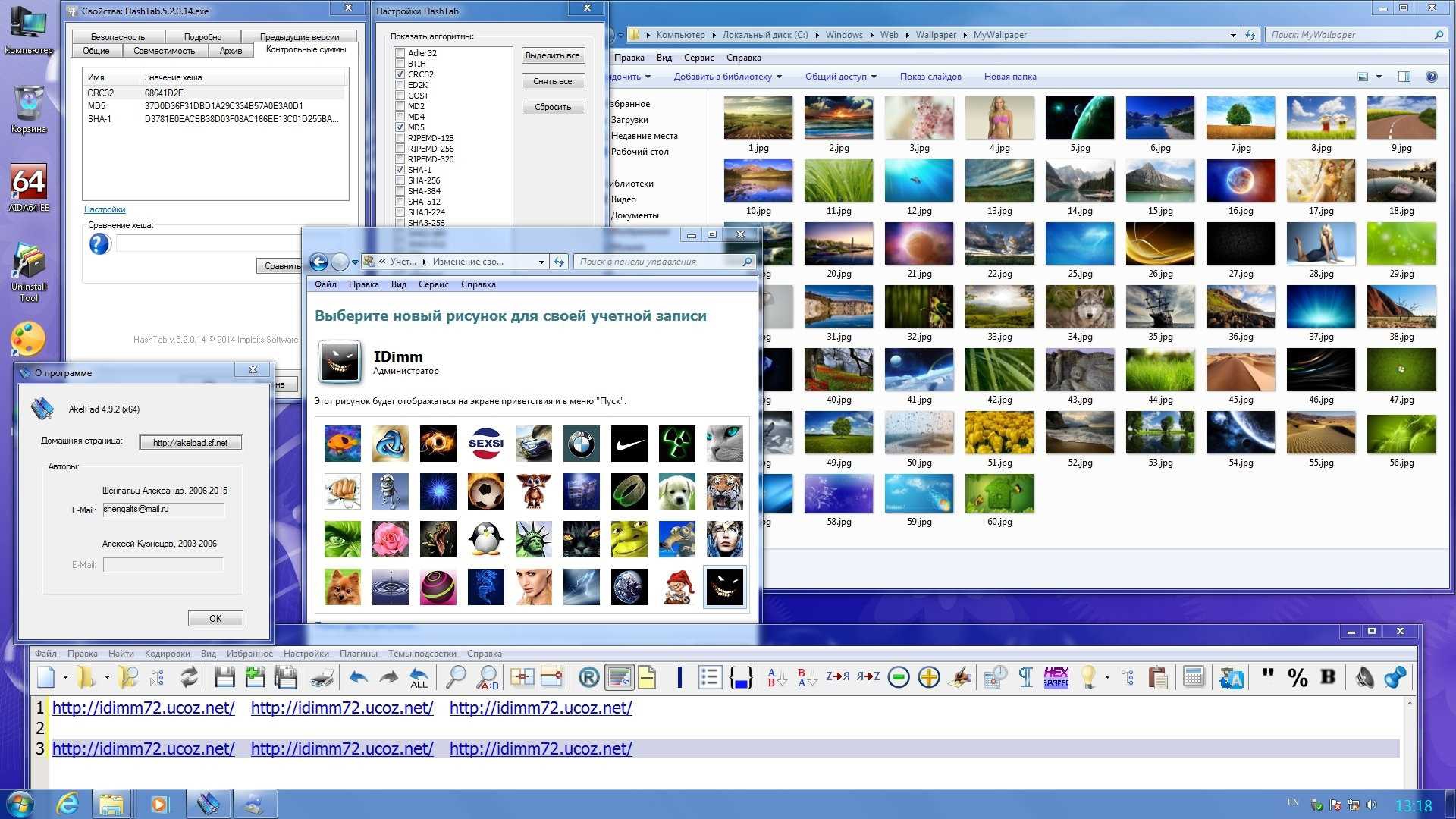Open AkelPad's 'Темы подсветки' menu
Image resolution: width=1456 pixels, height=819 pixels.
(422, 654)
